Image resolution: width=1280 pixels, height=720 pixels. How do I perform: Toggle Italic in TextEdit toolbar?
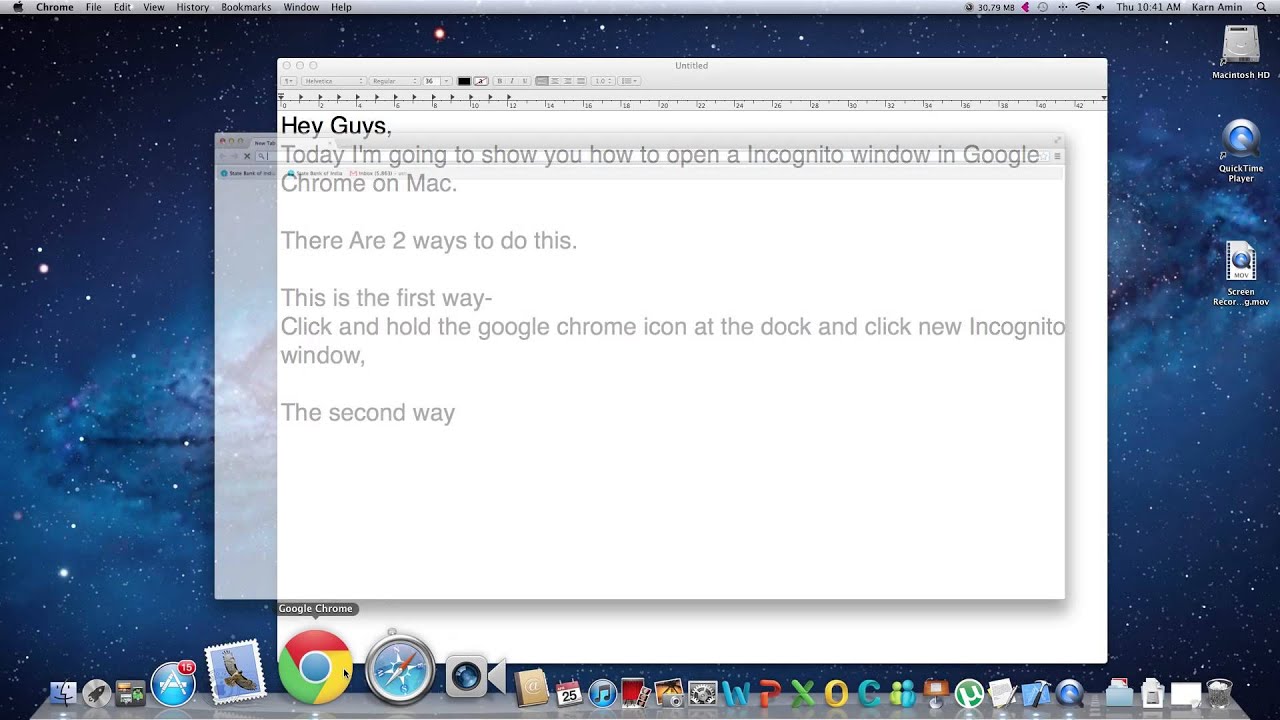pyautogui.click(x=512, y=81)
